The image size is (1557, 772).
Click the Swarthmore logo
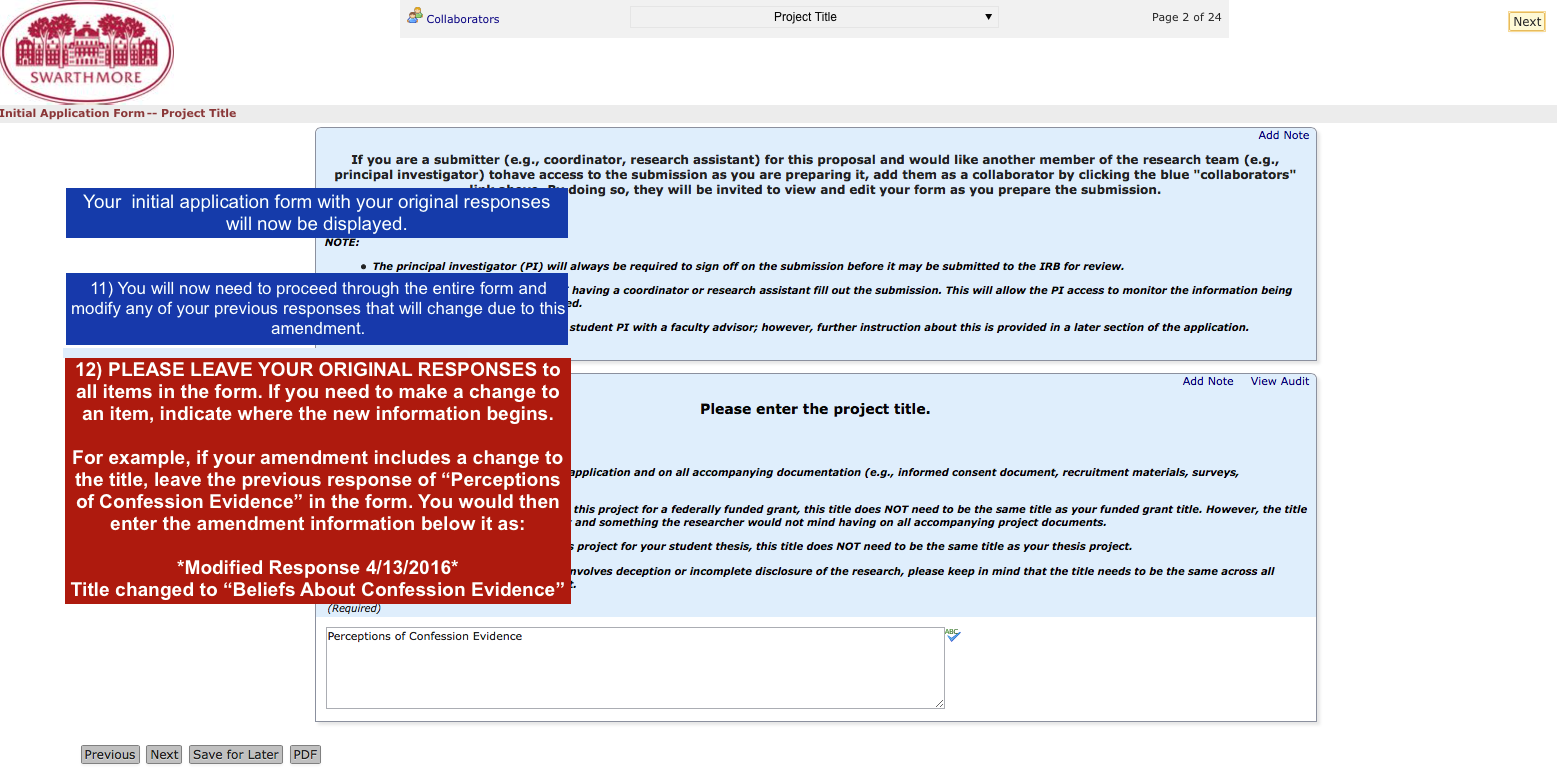pyautogui.click(x=87, y=52)
